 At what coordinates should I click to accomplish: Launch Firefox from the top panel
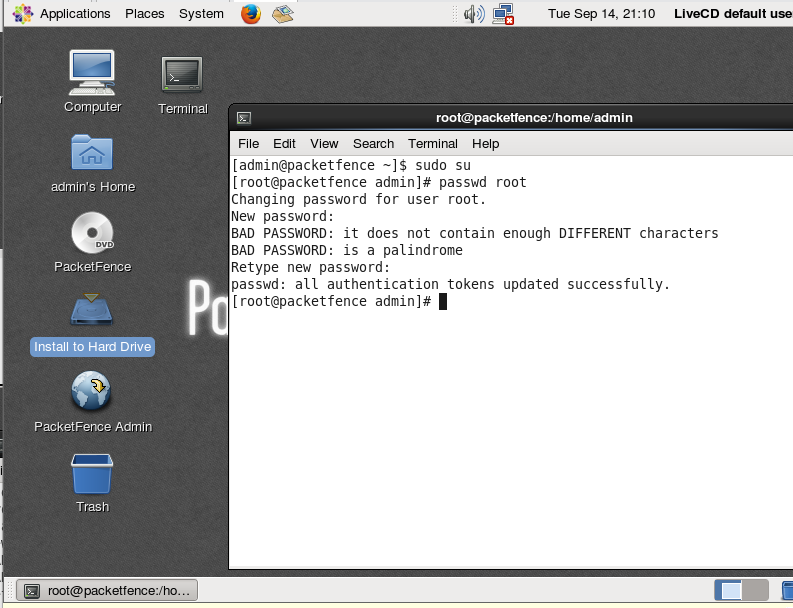click(x=251, y=14)
